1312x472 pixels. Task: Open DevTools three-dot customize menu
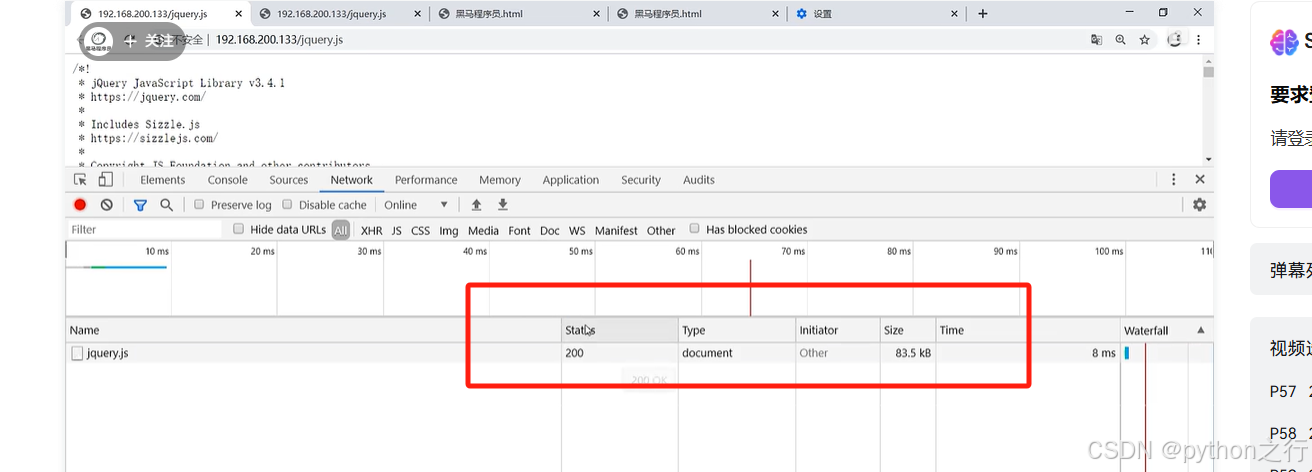tap(1174, 180)
